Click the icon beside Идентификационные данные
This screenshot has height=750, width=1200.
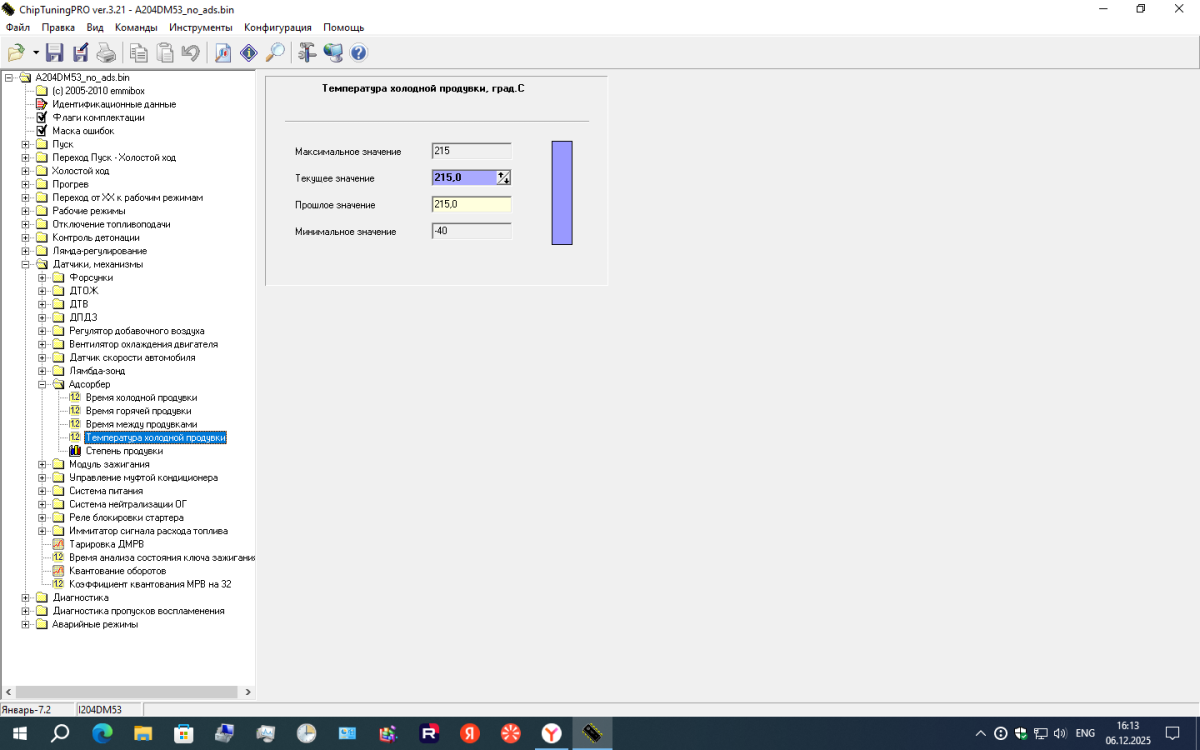(42, 104)
